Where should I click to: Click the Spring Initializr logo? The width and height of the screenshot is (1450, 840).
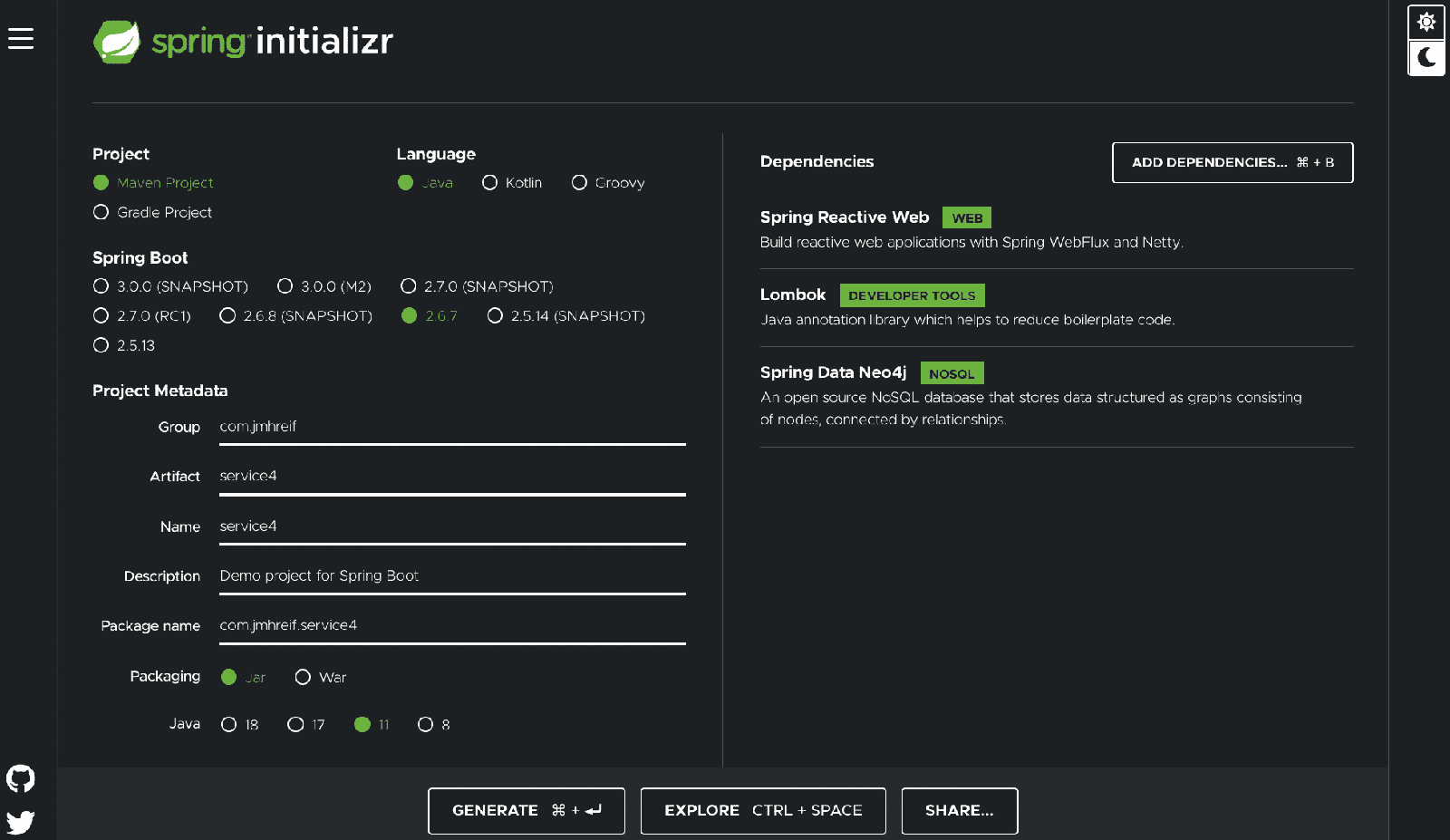(x=243, y=42)
